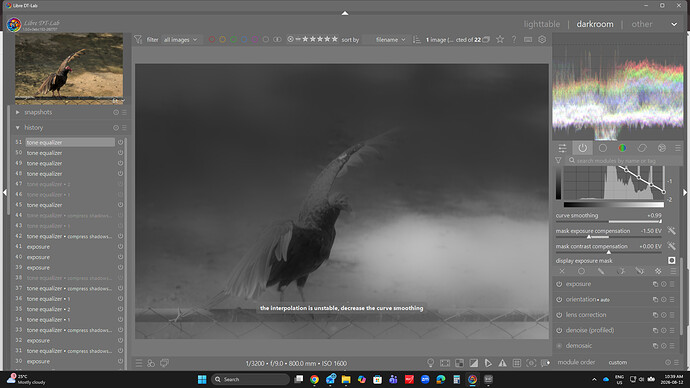Toggle sort order direction icon
Screen dimensions: 690x388
pos(416,40)
